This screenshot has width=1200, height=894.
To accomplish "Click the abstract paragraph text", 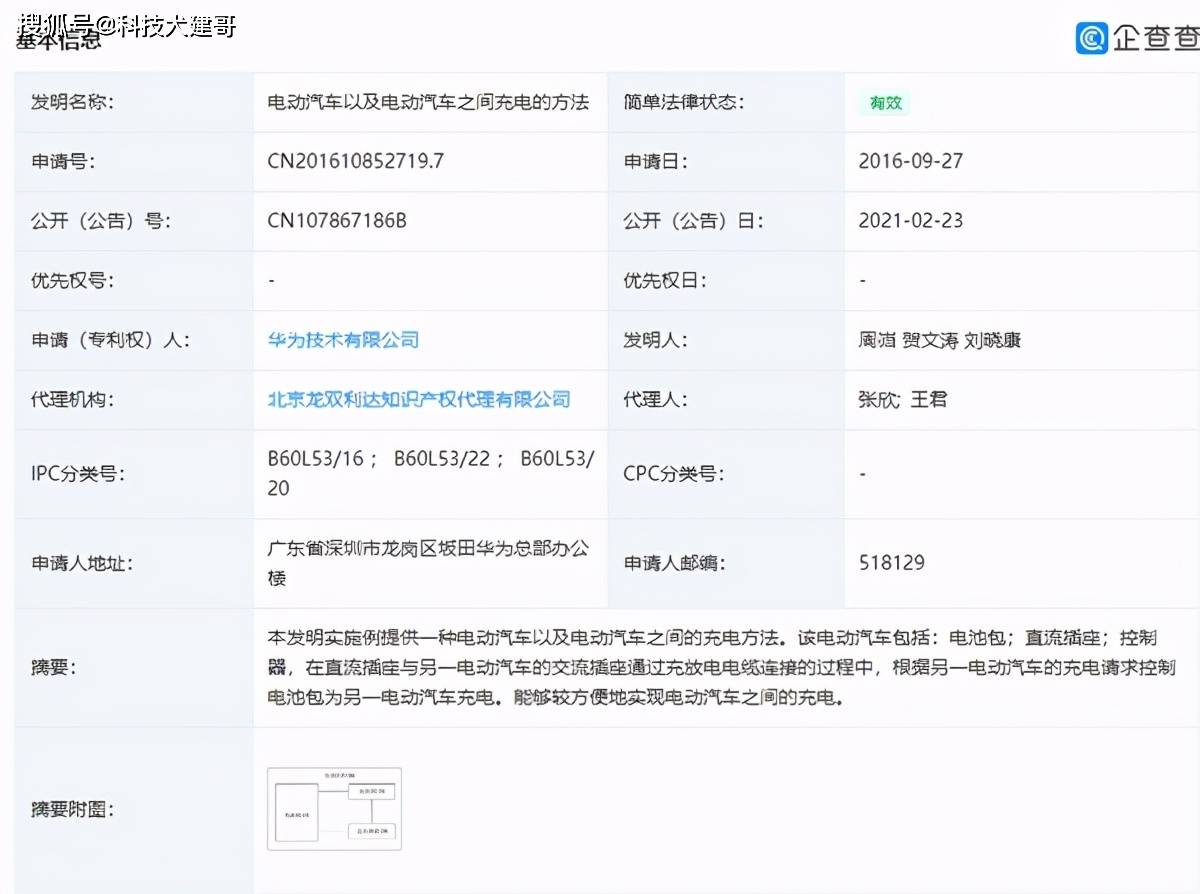I will tap(721, 667).
